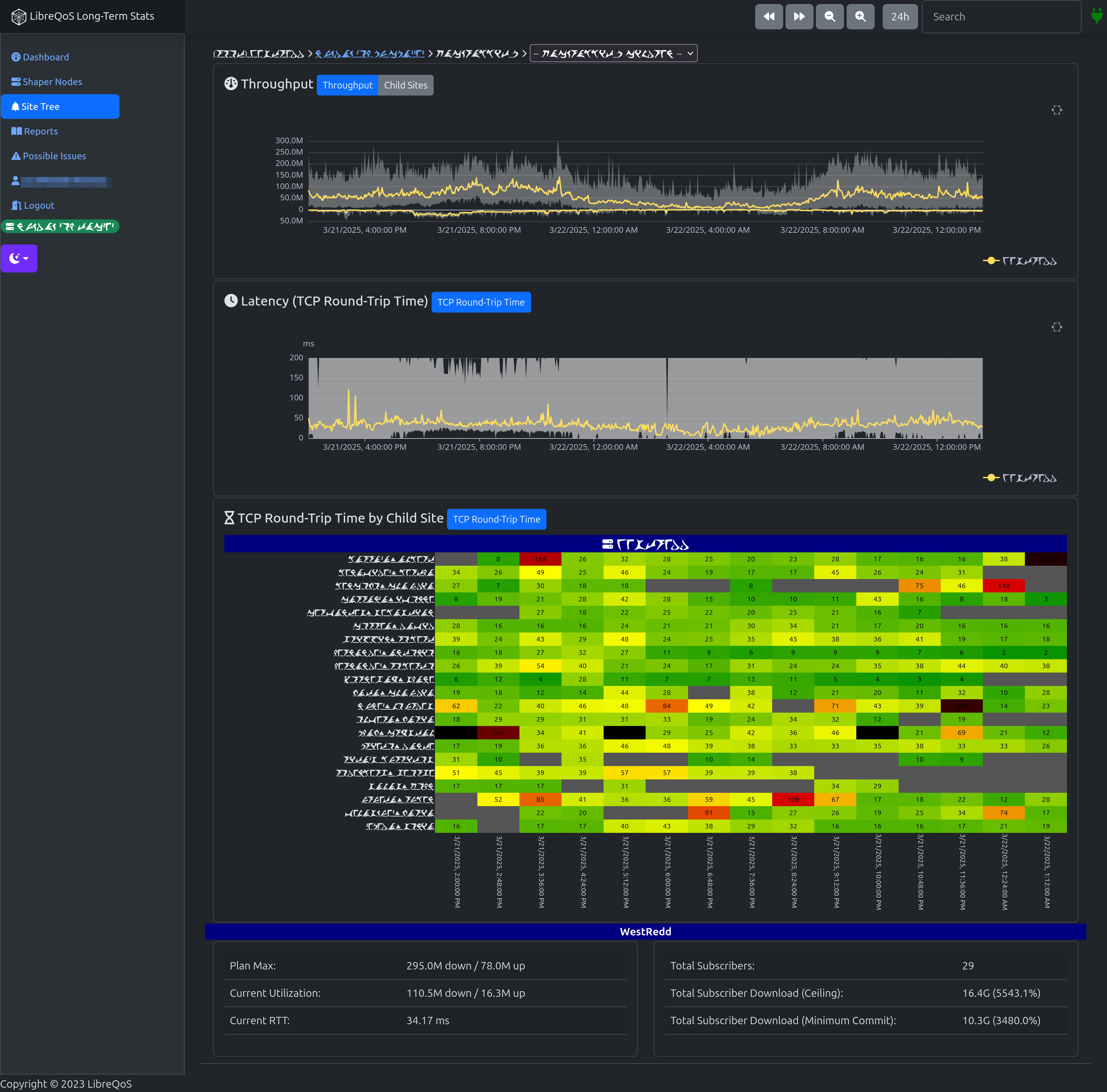This screenshot has height=1092, width=1107.
Task: Click the Logout link
Action: pos(38,205)
